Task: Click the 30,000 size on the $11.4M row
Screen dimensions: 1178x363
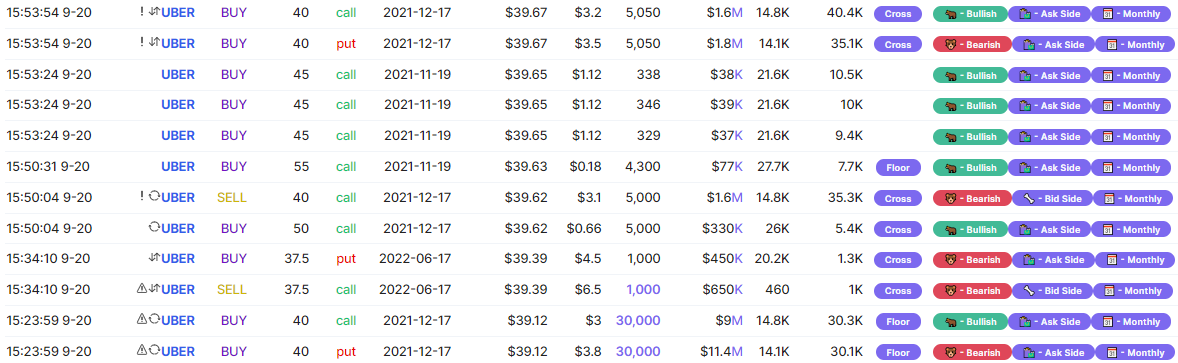Action: click(x=638, y=351)
